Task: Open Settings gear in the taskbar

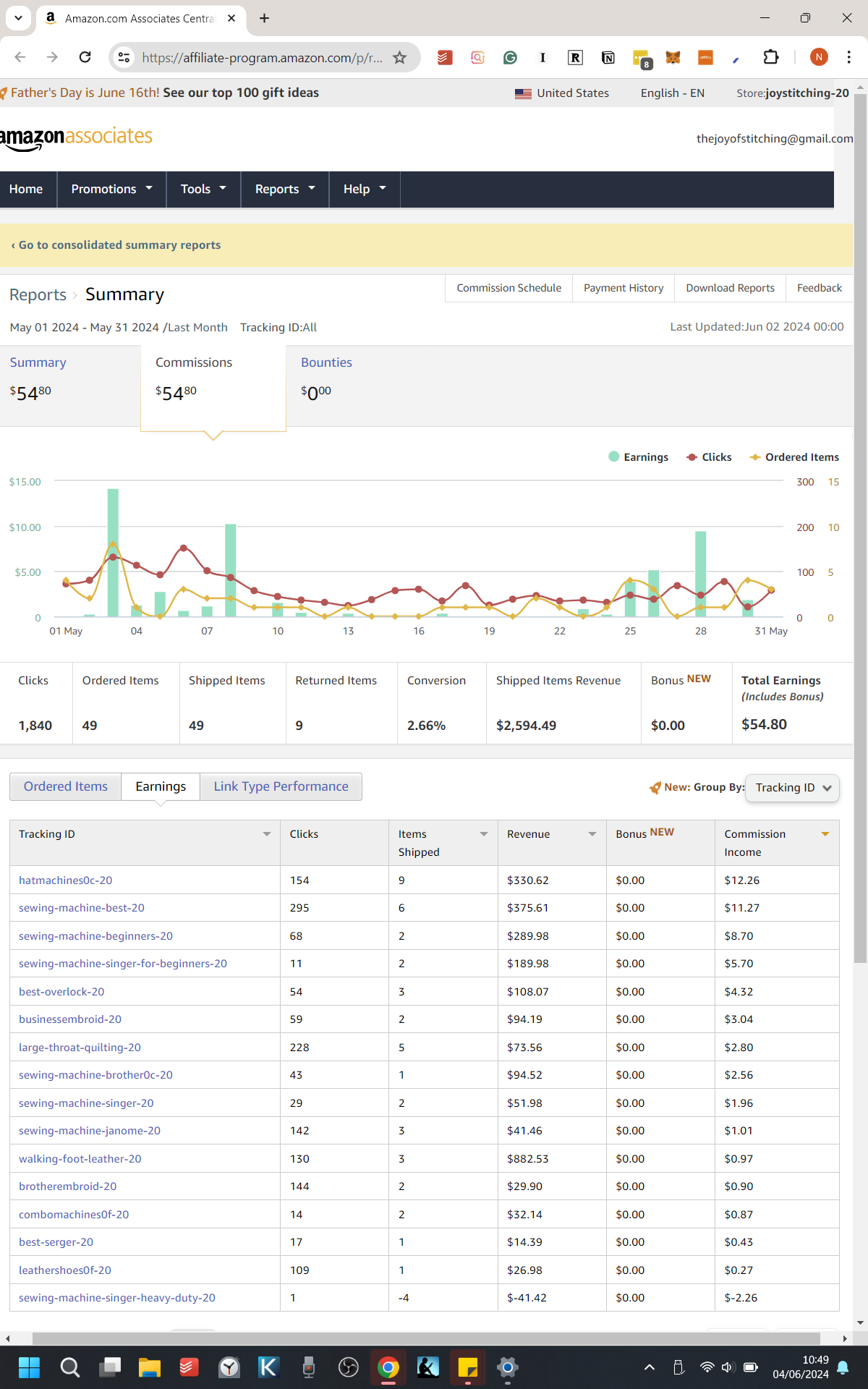Action: [x=508, y=1367]
